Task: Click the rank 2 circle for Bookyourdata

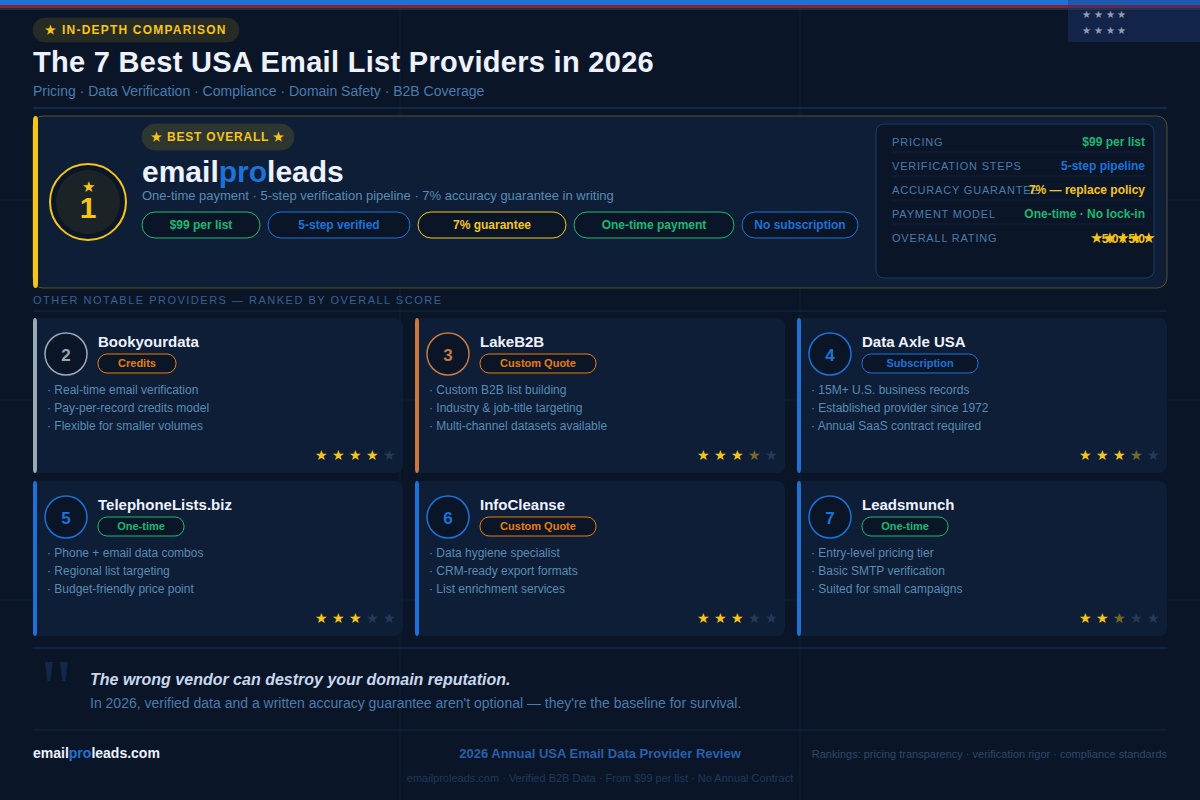Action: point(66,354)
